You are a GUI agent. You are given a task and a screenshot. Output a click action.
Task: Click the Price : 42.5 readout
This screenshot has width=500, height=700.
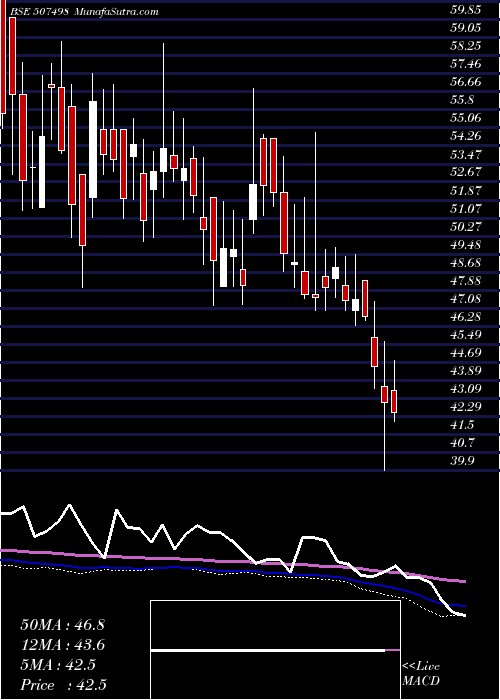(63, 685)
